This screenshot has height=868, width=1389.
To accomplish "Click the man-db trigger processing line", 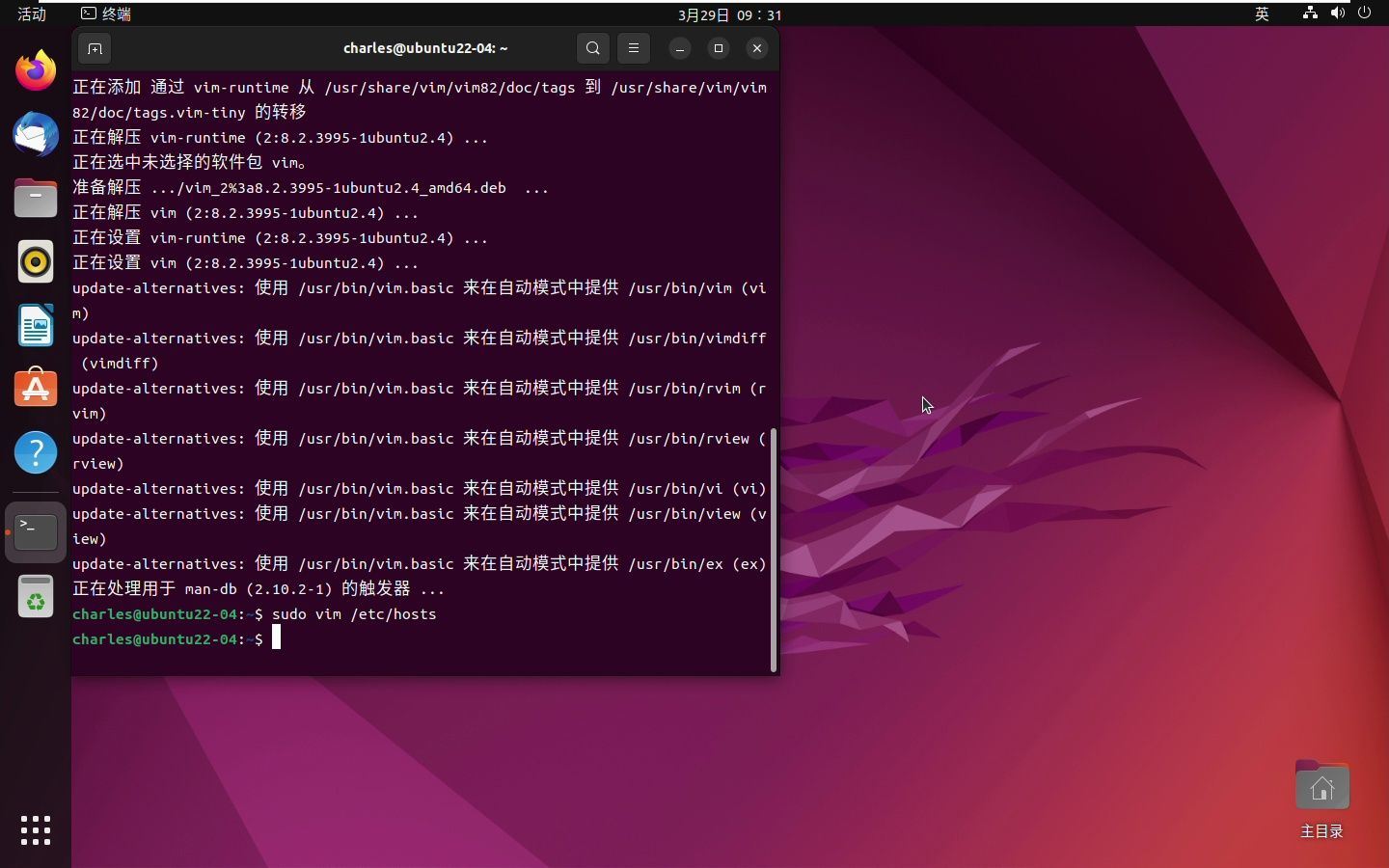I will click(259, 589).
